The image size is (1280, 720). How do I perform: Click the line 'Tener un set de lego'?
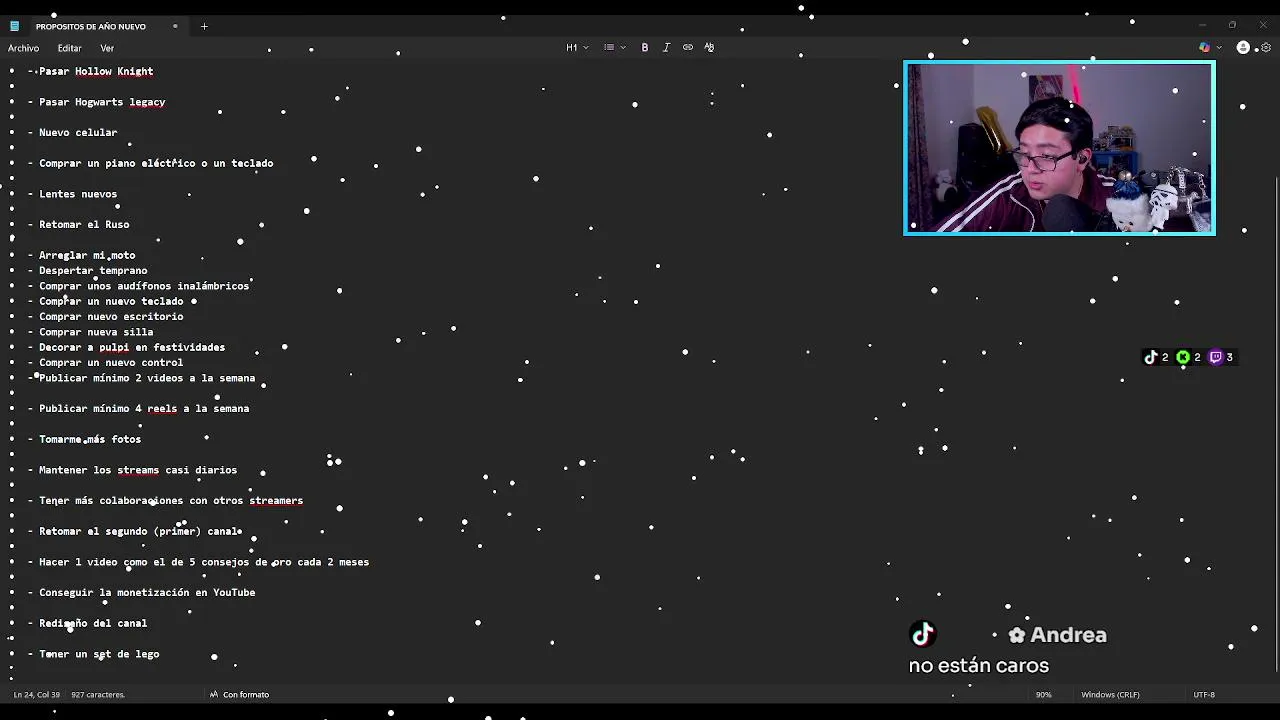[x=99, y=654]
